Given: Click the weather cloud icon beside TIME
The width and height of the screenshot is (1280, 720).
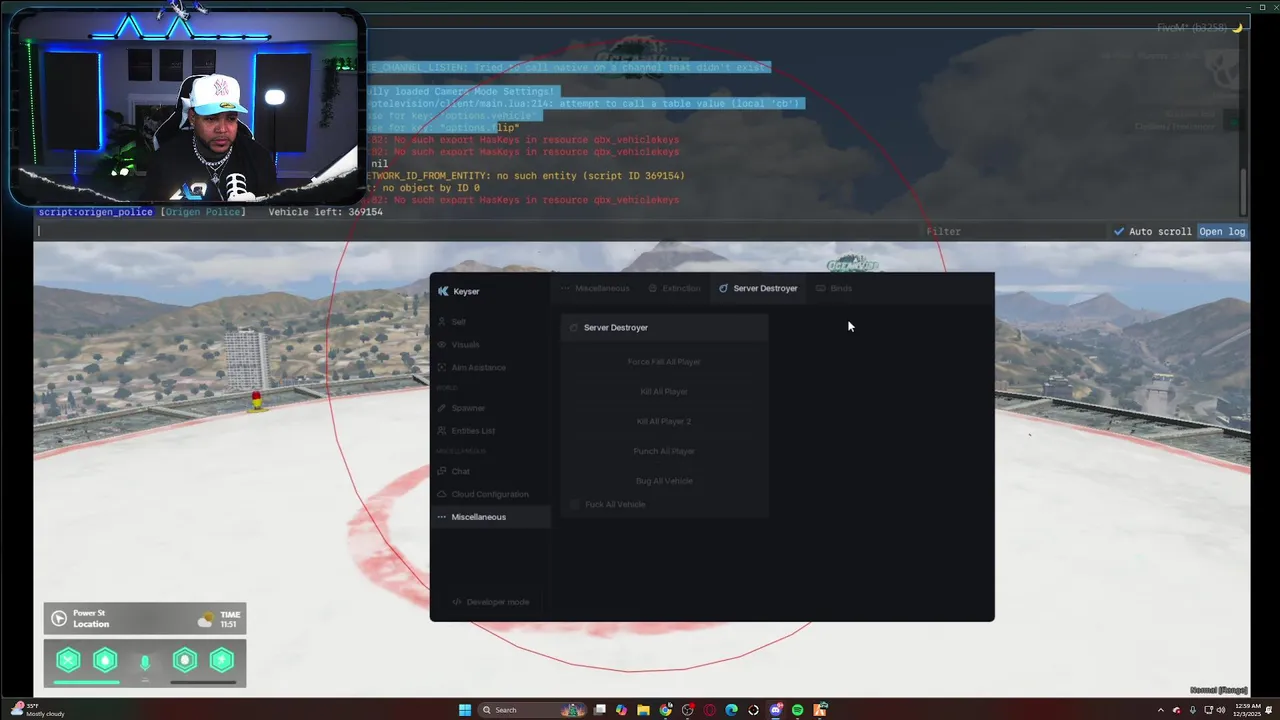Looking at the screenshot, I should tap(206, 619).
